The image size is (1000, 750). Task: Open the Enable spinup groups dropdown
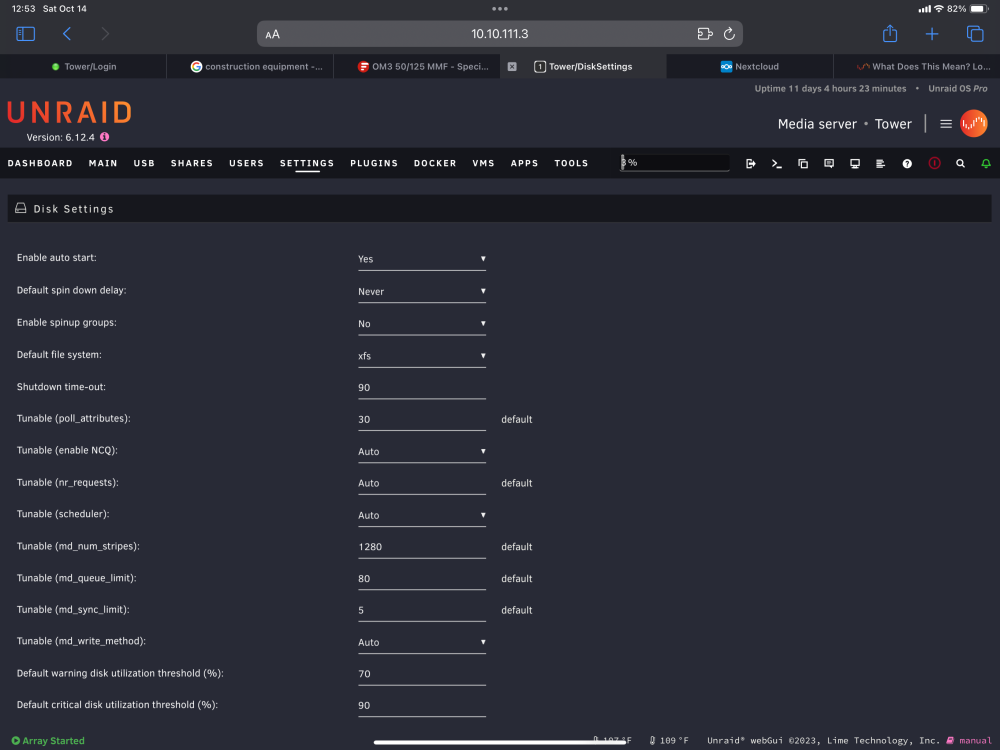(x=422, y=324)
